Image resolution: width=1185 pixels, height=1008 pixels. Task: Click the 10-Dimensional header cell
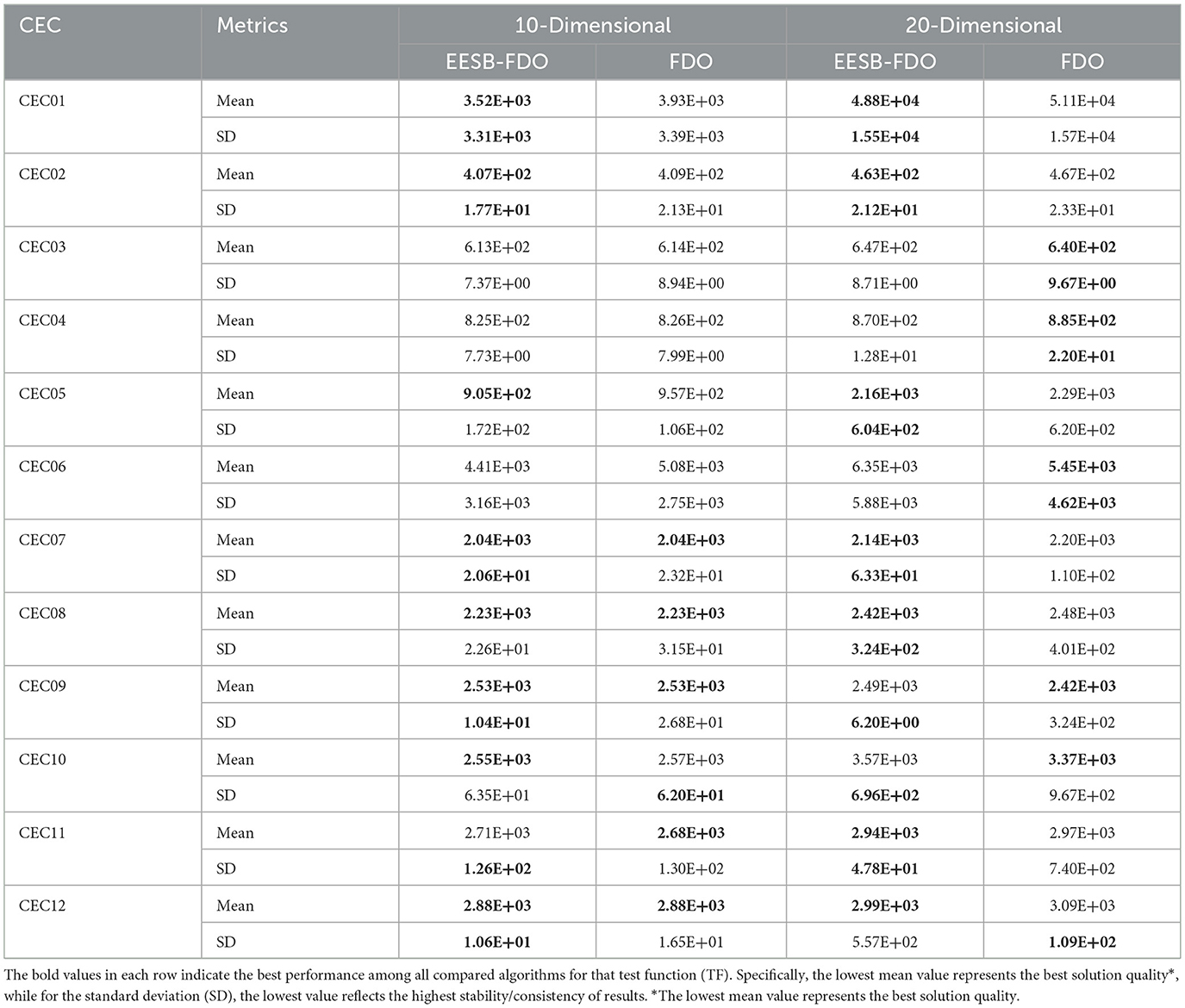tap(593, 25)
